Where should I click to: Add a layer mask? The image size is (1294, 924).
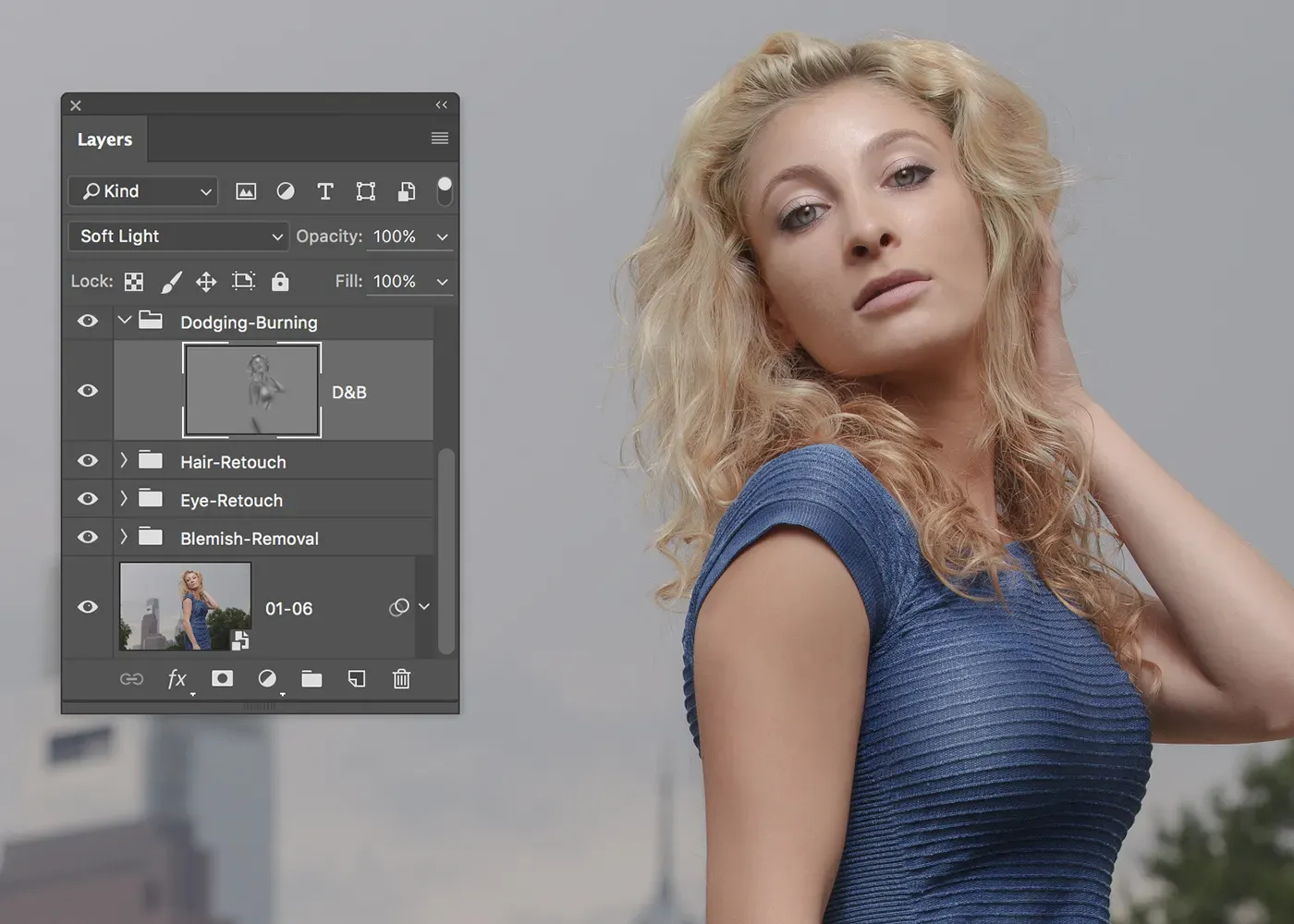[x=222, y=679]
